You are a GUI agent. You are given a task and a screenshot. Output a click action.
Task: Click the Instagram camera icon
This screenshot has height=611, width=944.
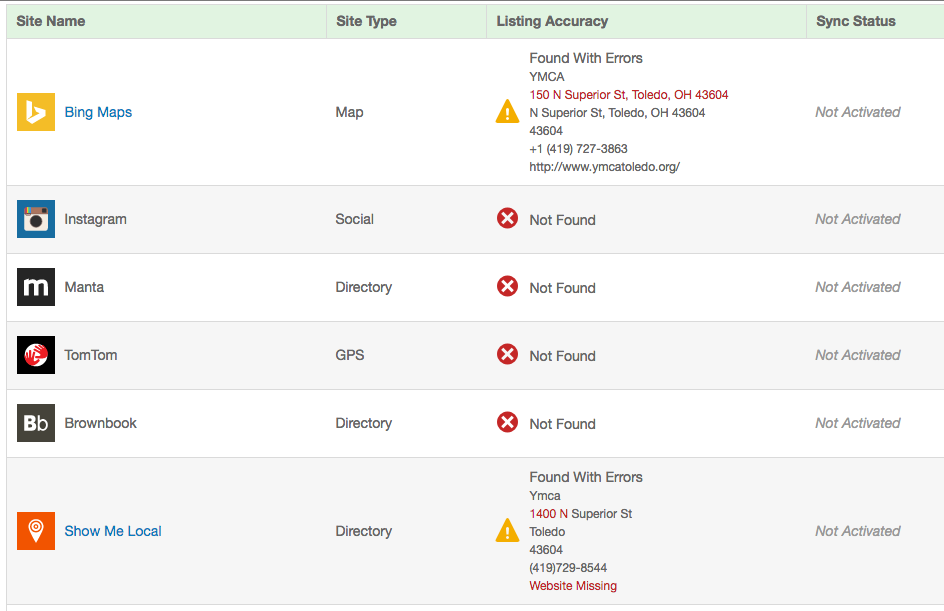[x=36, y=219]
